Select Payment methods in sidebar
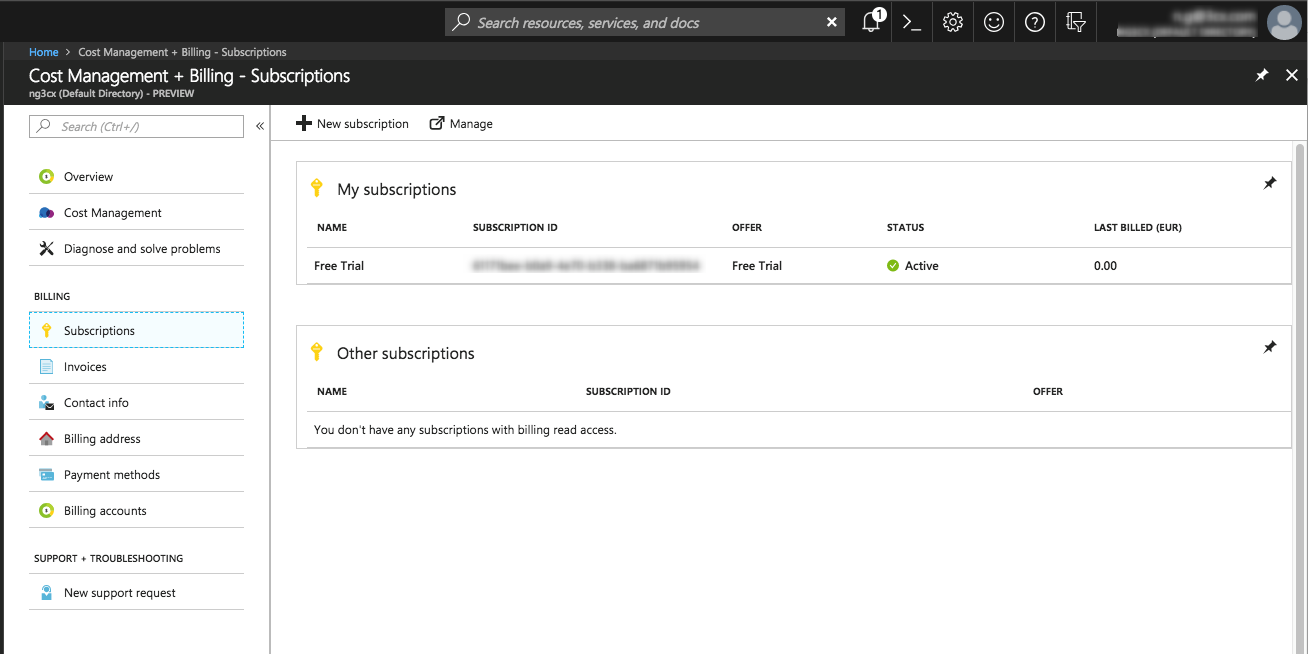Screen dimensions: 1308x654 111,475
